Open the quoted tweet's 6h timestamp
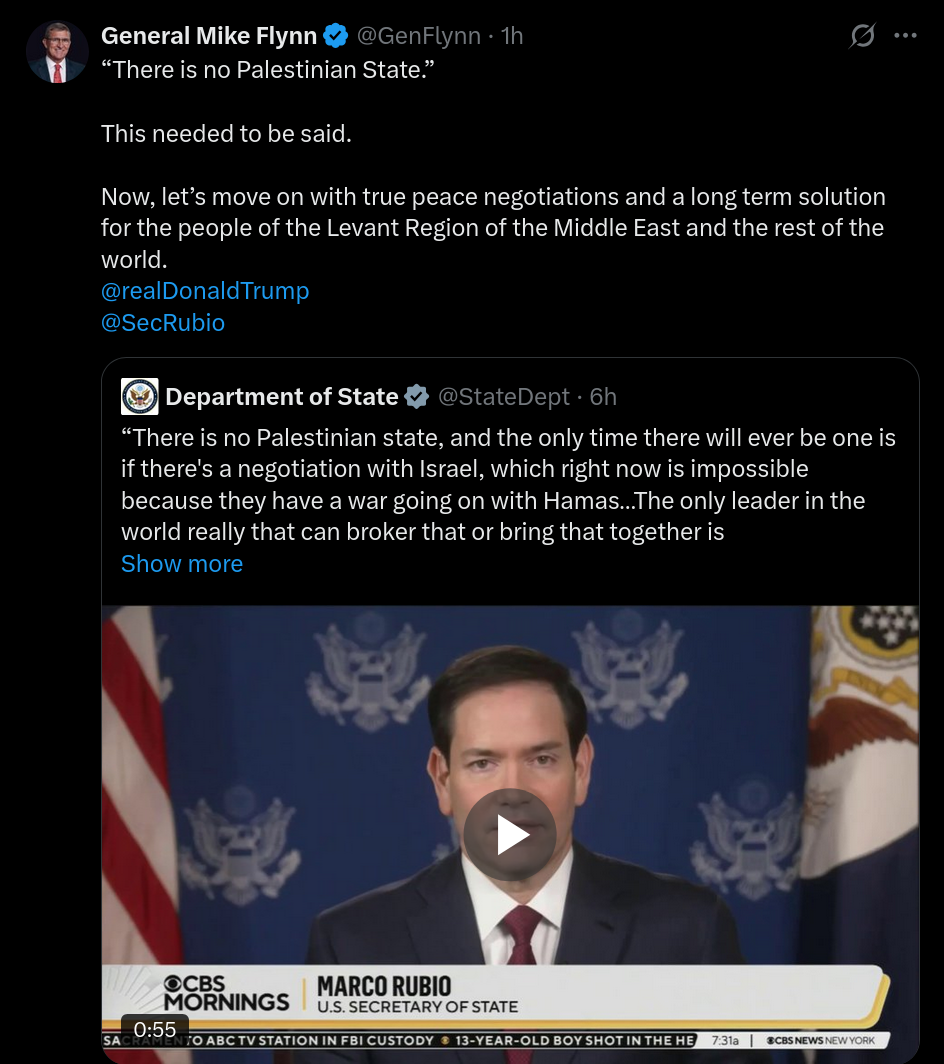 pyautogui.click(x=603, y=397)
